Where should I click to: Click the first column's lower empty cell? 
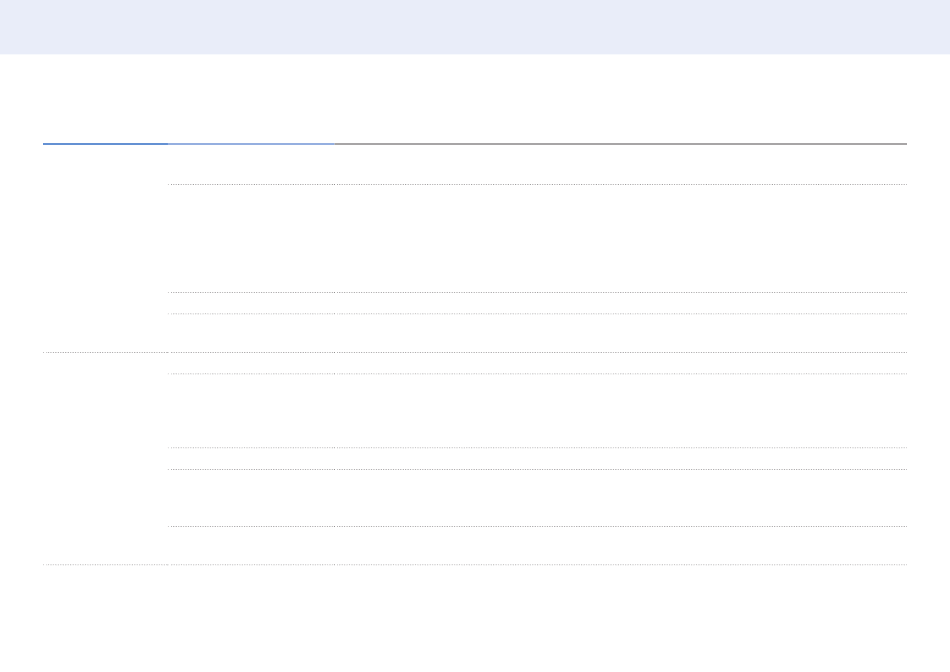pyautogui.click(x=105, y=459)
